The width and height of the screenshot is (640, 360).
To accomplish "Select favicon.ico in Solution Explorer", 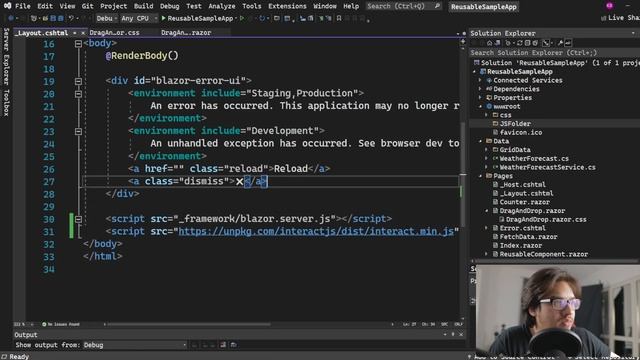I will (521, 133).
